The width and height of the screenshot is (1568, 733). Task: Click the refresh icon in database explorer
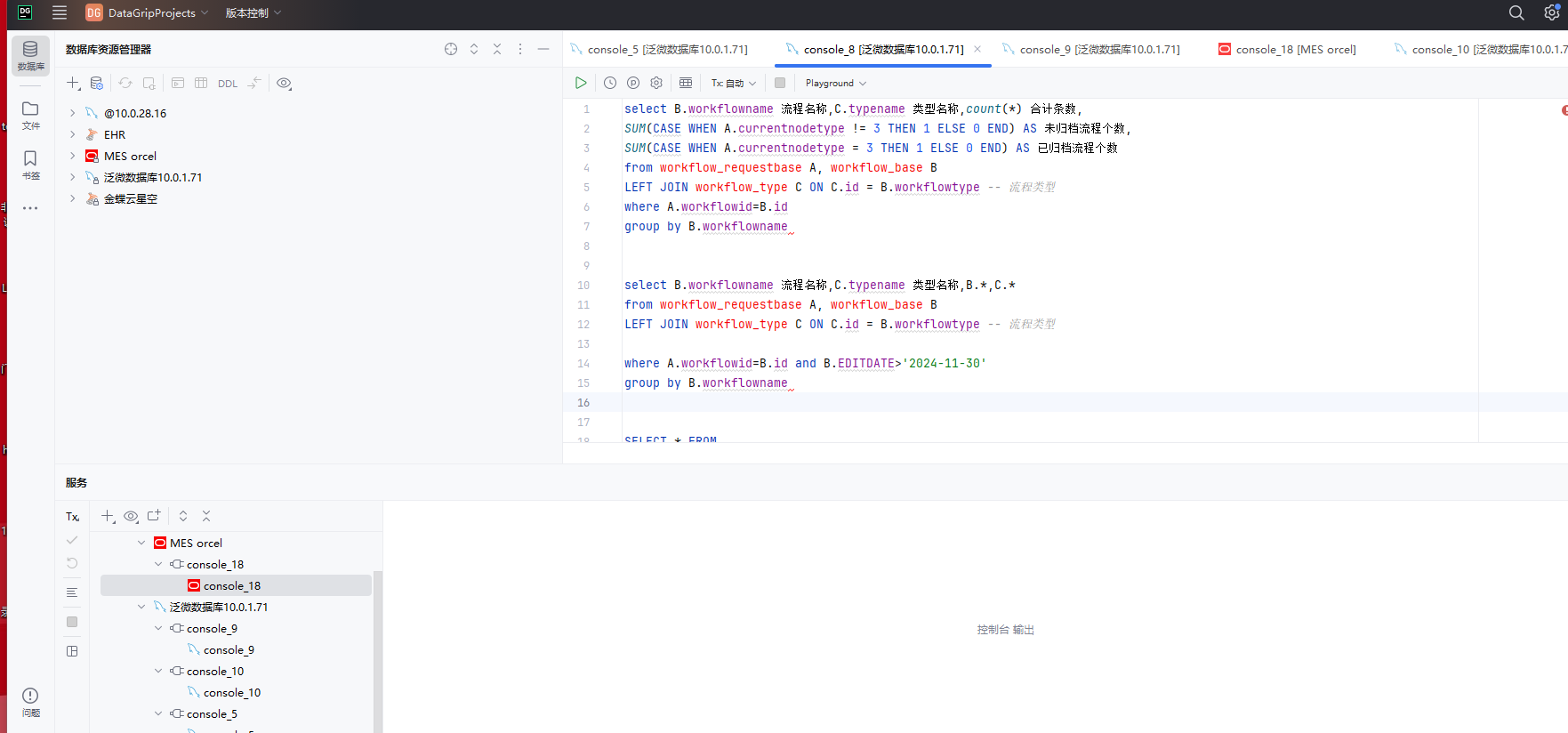point(125,83)
